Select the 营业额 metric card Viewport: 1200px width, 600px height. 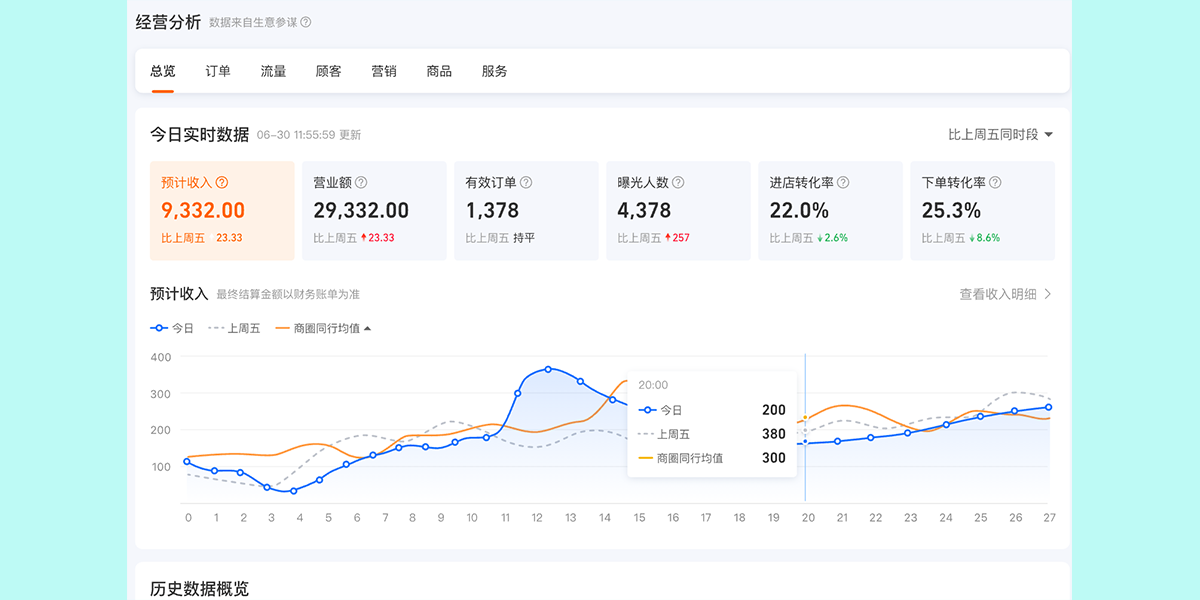(374, 211)
